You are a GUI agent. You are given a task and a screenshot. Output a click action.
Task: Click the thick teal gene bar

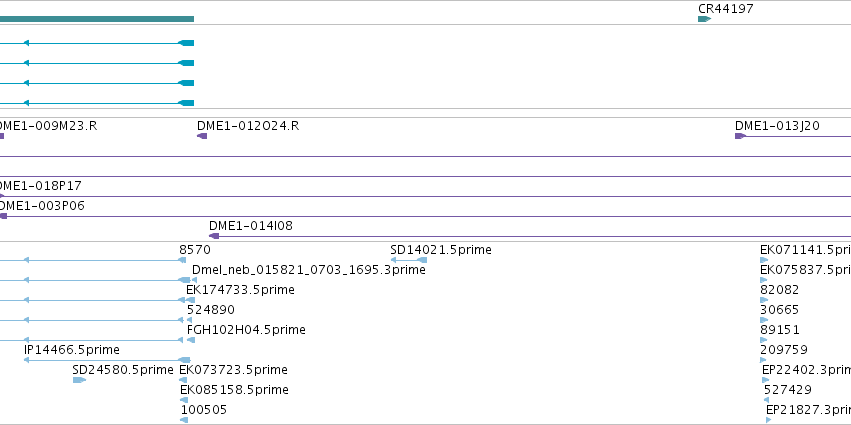(97, 19)
